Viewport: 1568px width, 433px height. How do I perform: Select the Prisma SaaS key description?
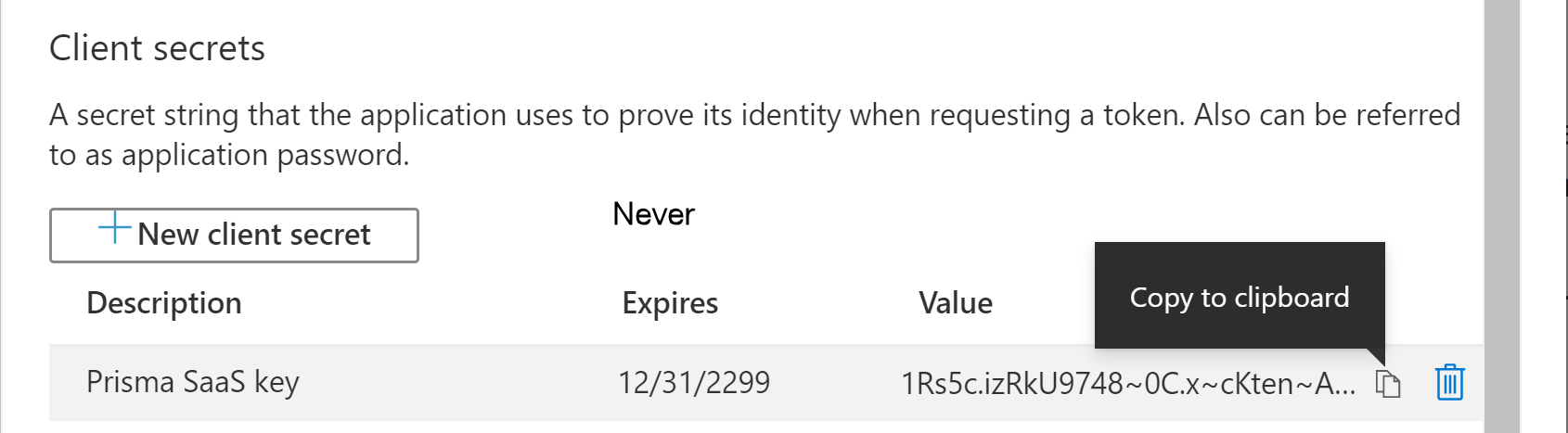tap(193, 382)
